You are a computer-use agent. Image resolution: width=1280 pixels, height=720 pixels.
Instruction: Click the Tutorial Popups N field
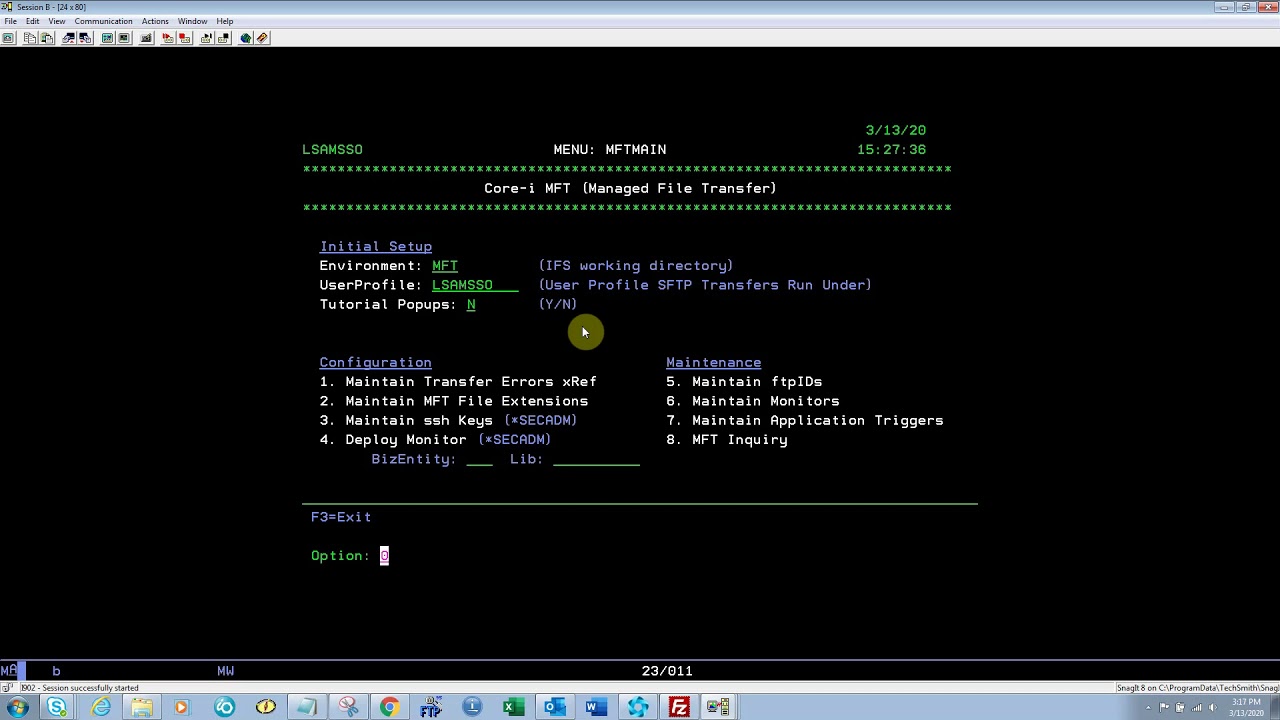[471, 304]
